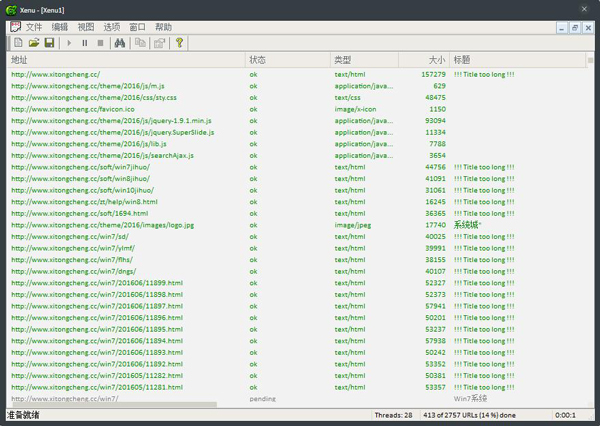The height and width of the screenshot is (426, 600).
Task: Select the jquery-1.9.1.min.js URL
Action: coord(111,121)
